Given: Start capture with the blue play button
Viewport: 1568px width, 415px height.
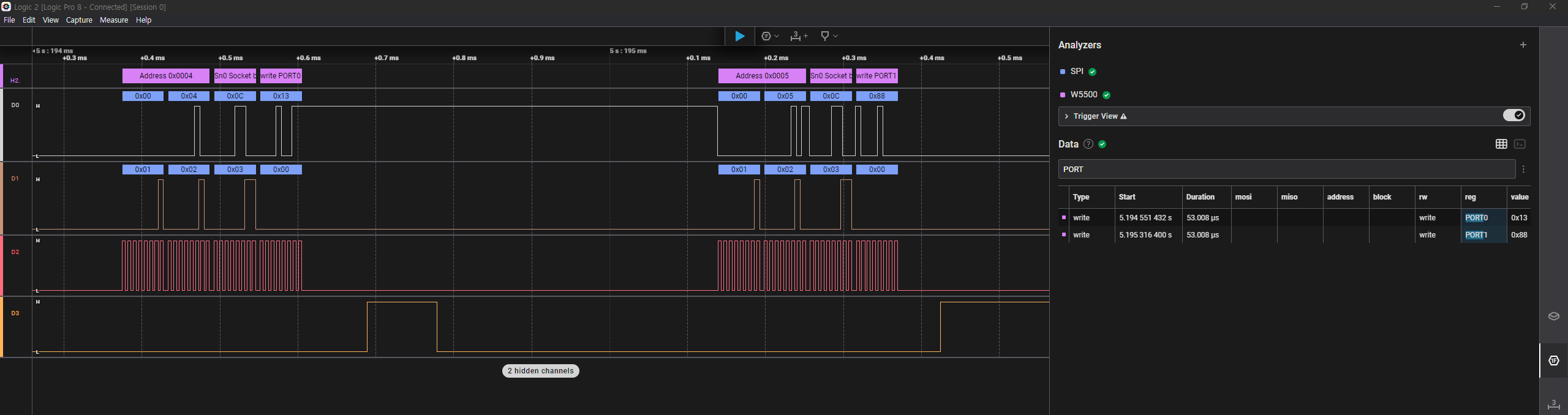Looking at the screenshot, I should (x=740, y=36).
